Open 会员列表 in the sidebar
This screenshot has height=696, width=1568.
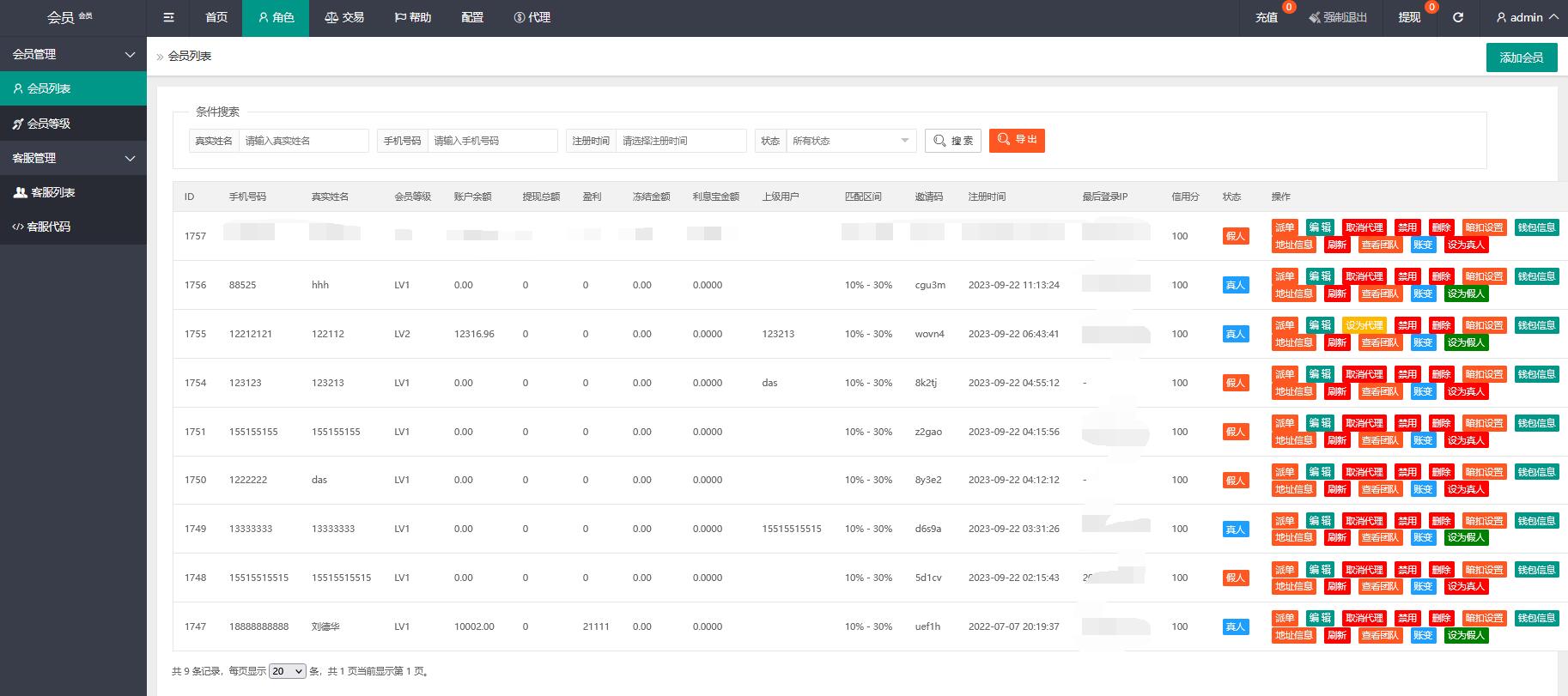[73, 88]
